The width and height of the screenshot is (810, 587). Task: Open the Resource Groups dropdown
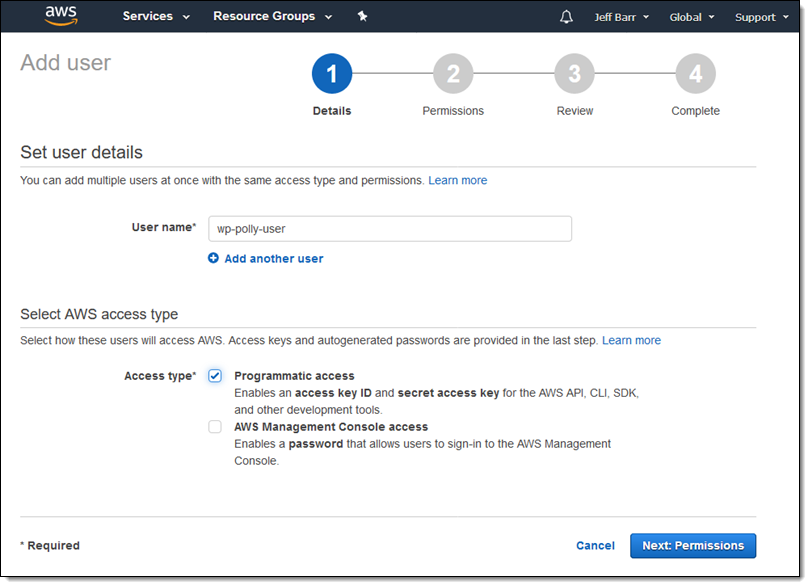click(272, 16)
